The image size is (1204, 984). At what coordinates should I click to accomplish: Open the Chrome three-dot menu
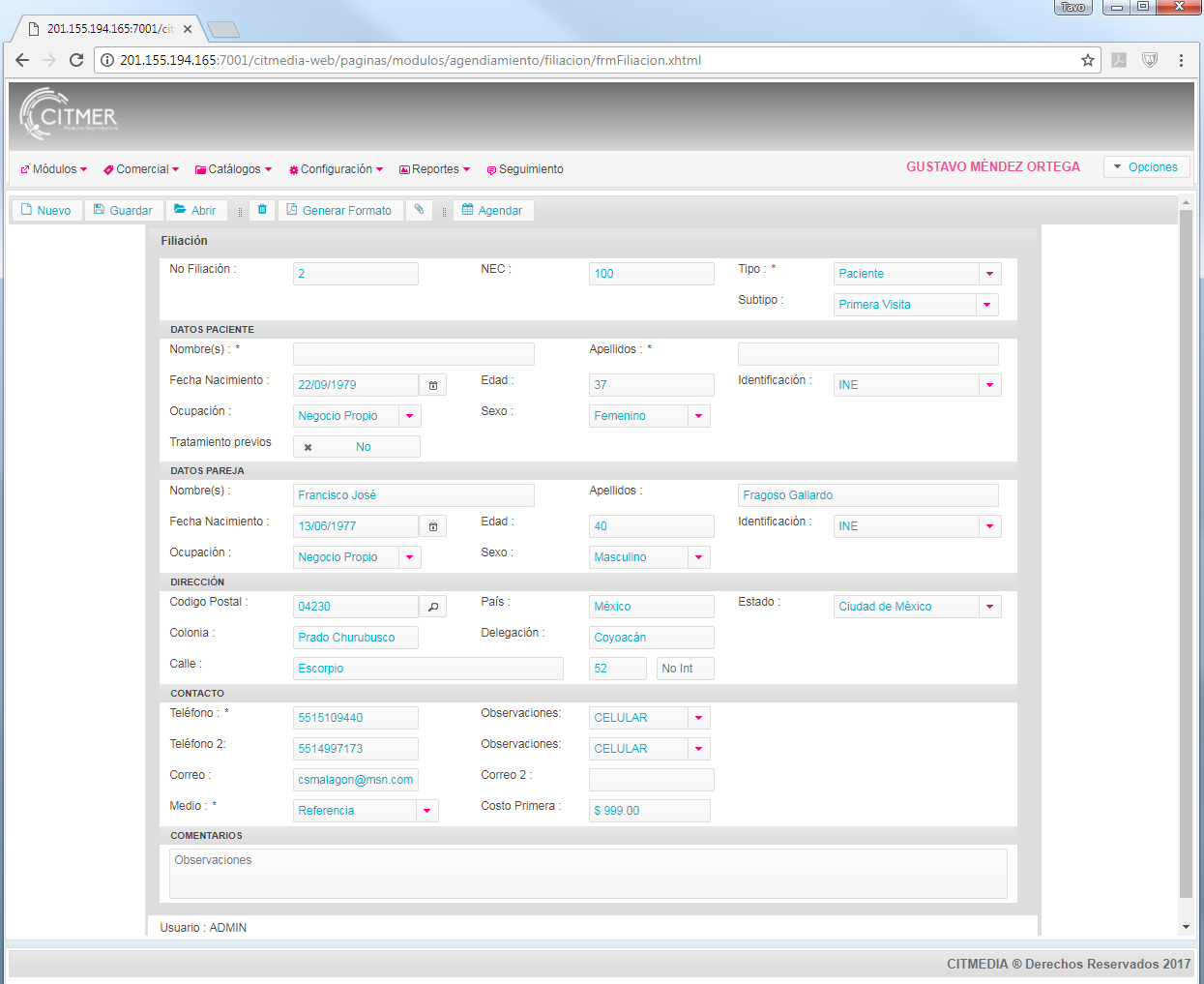click(1181, 60)
